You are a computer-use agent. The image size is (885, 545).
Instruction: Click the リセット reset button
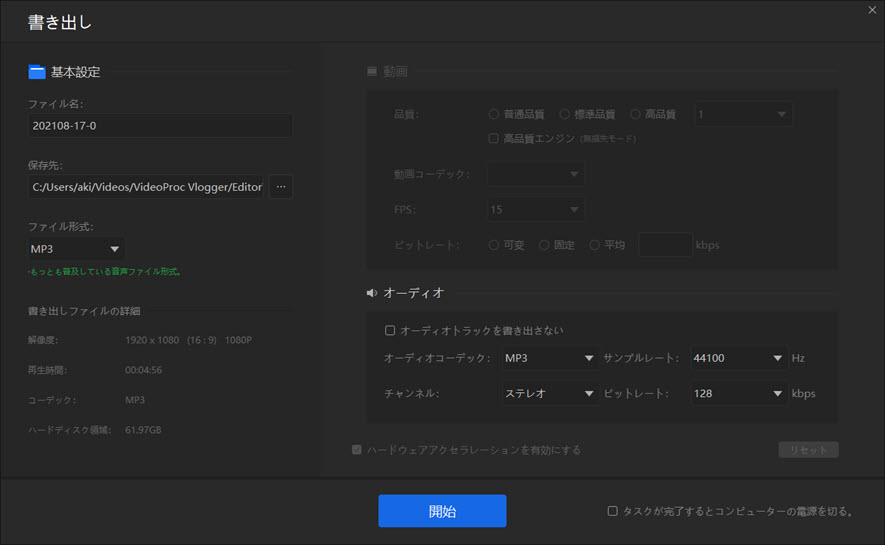click(x=808, y=450)
